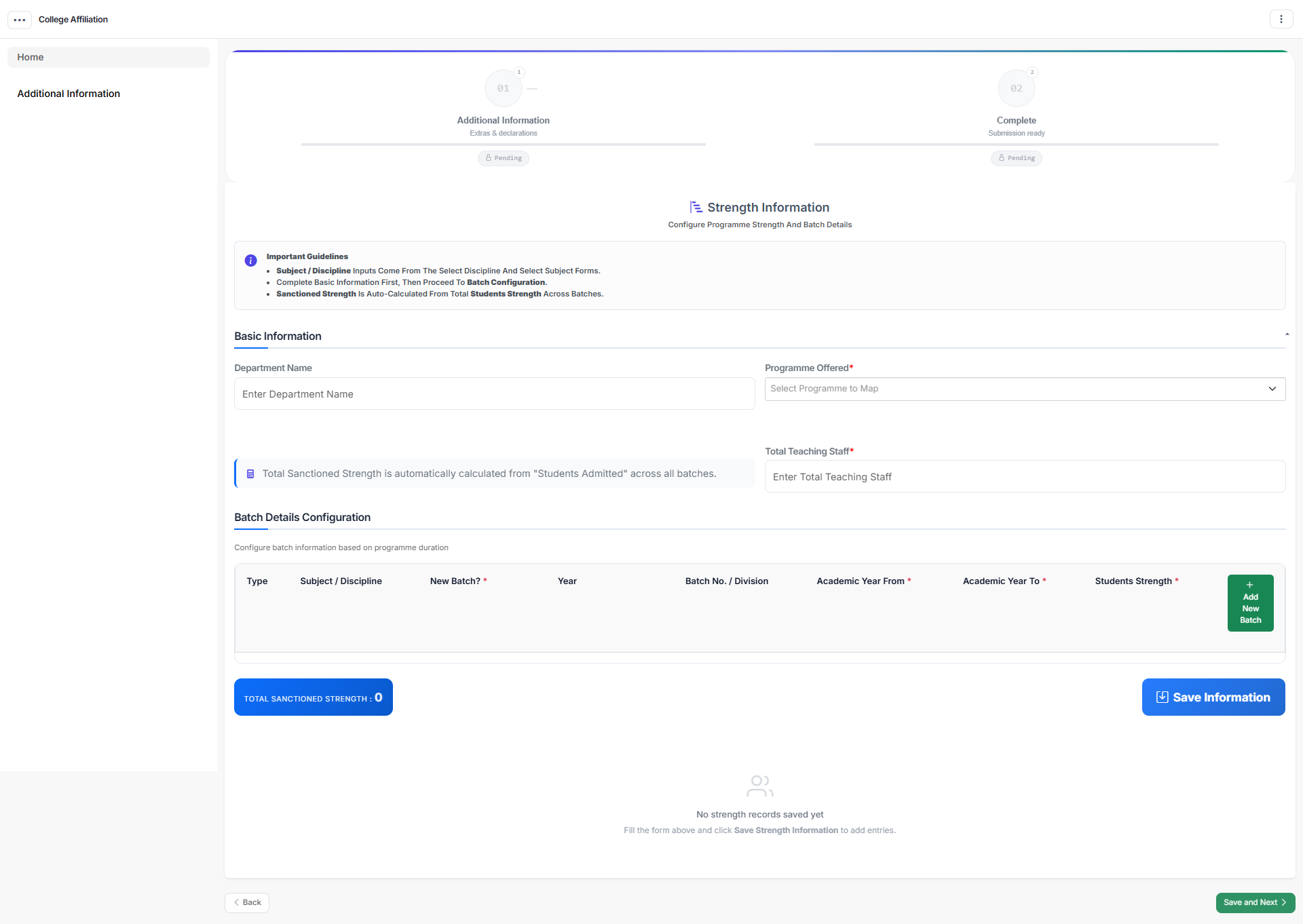Click the College Affiliation title text
Screen dimensions: 1303x924
pos(73,20)
